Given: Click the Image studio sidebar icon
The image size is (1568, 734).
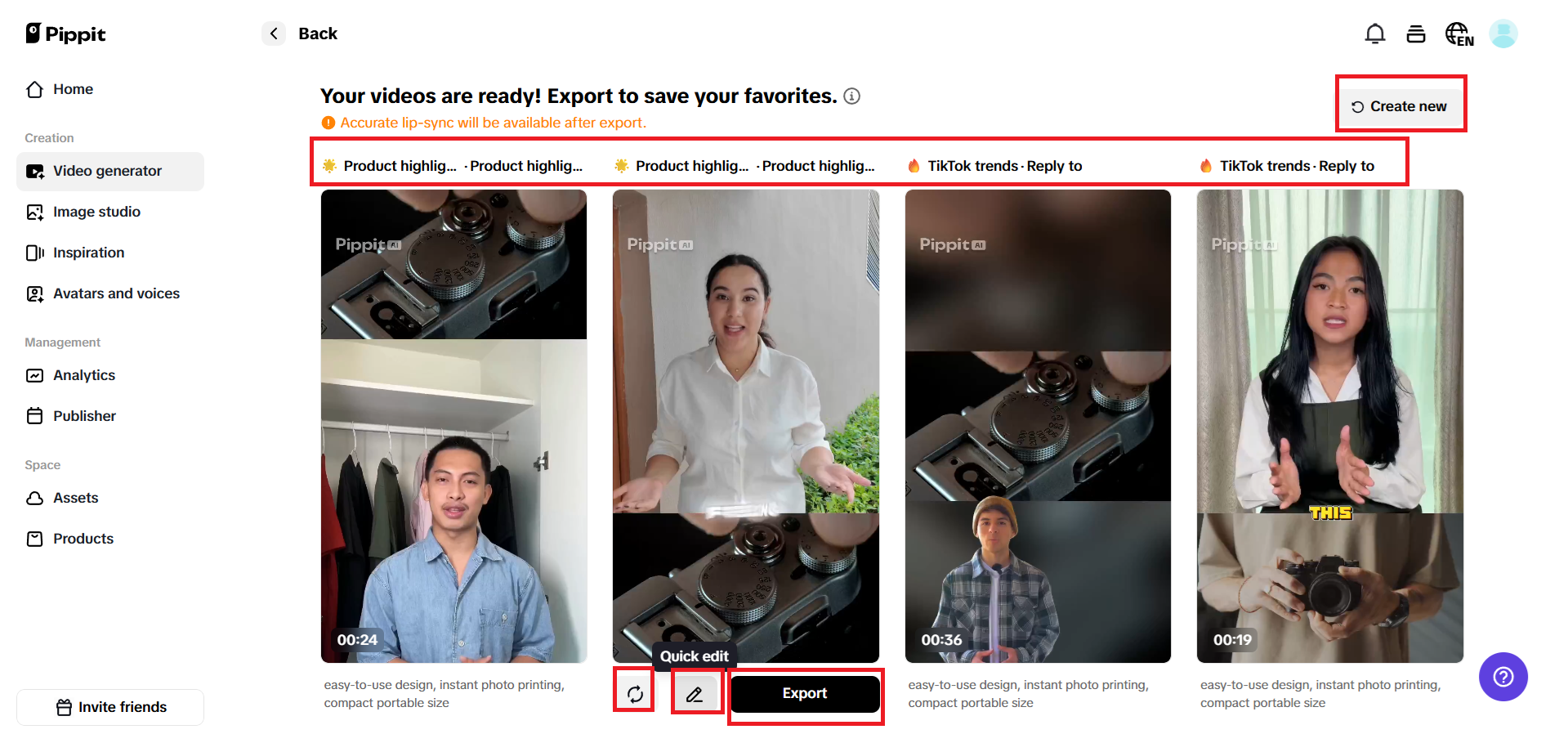Looking at the screenshot, I should [34, 212].
